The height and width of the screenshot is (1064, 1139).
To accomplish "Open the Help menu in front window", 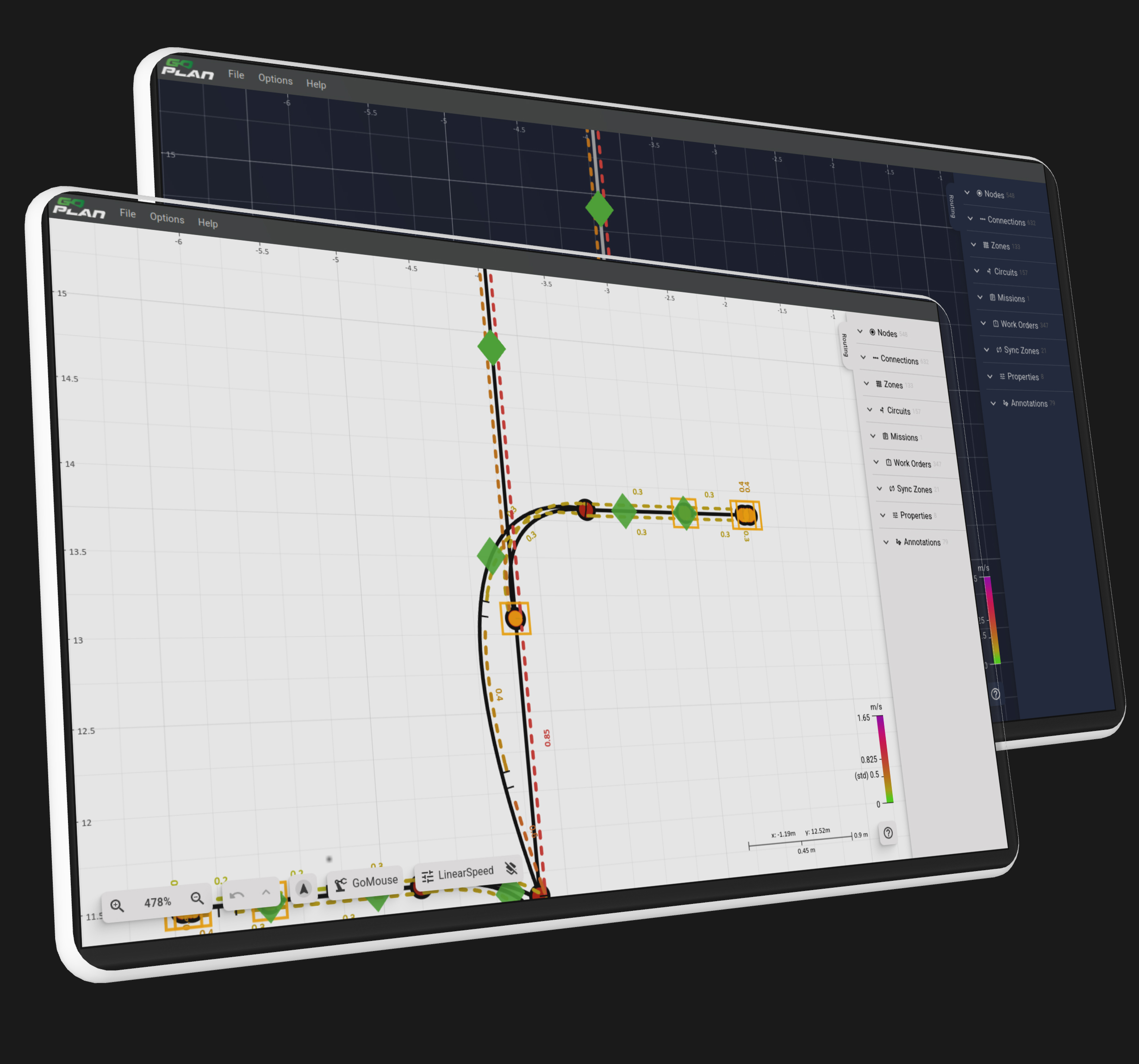I will pos(208,223).
